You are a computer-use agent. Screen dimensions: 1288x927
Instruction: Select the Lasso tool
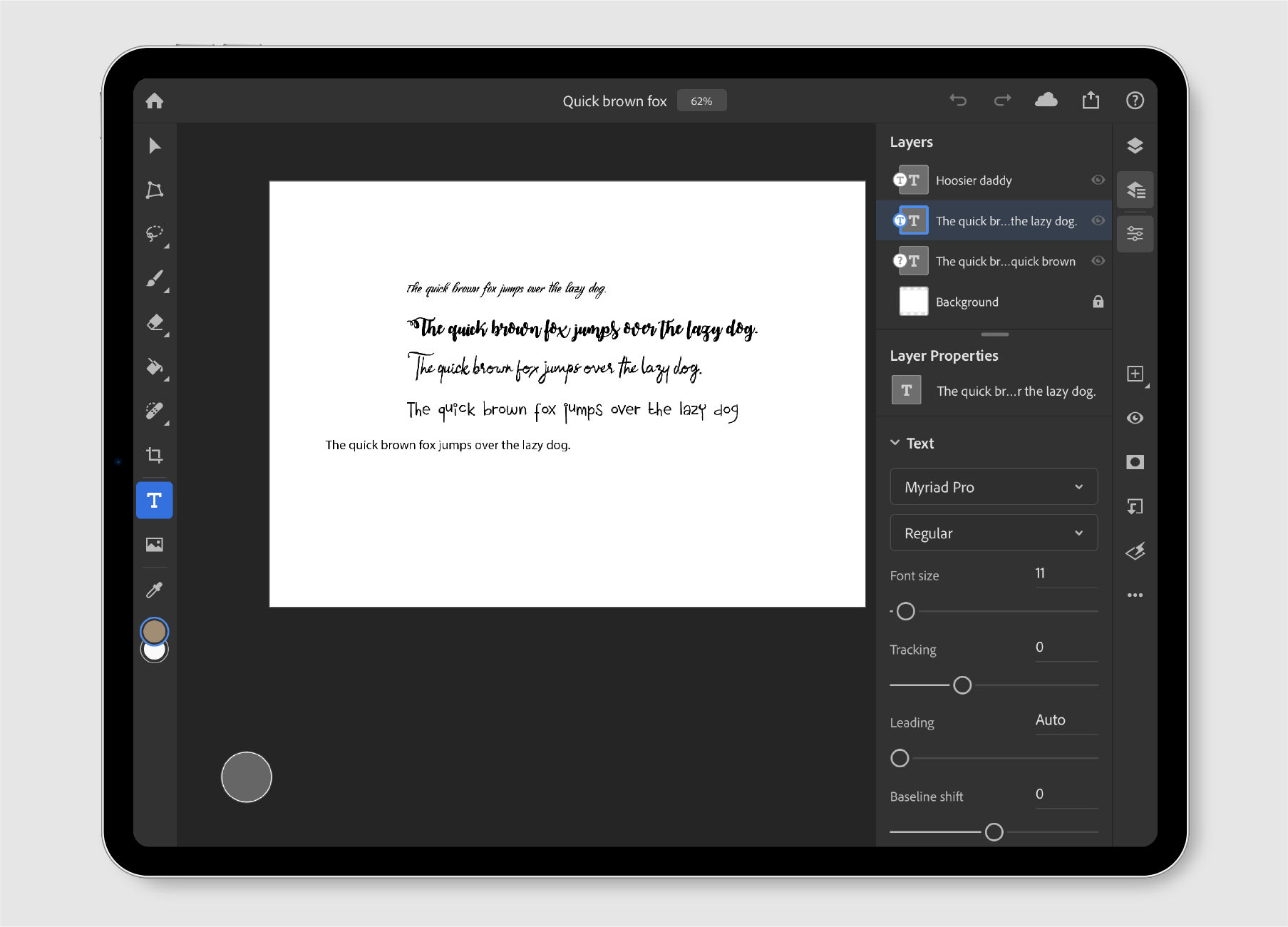click(x=154, y=234)
